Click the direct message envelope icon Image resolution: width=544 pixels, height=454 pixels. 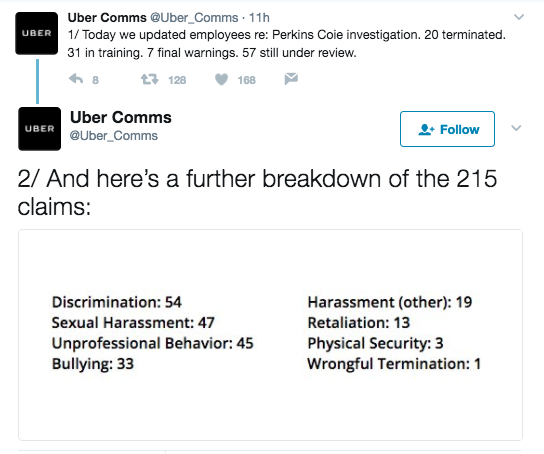pyautogui.click(x=291, y=79)
